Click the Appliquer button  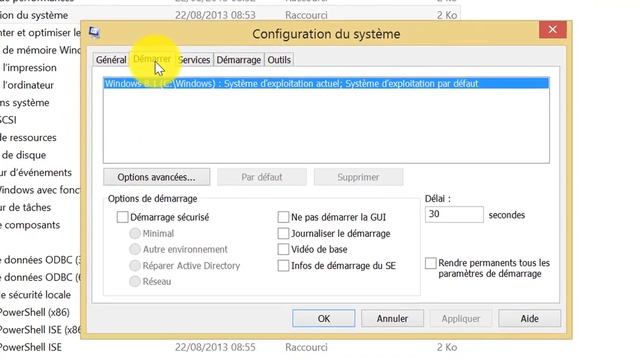461,318
